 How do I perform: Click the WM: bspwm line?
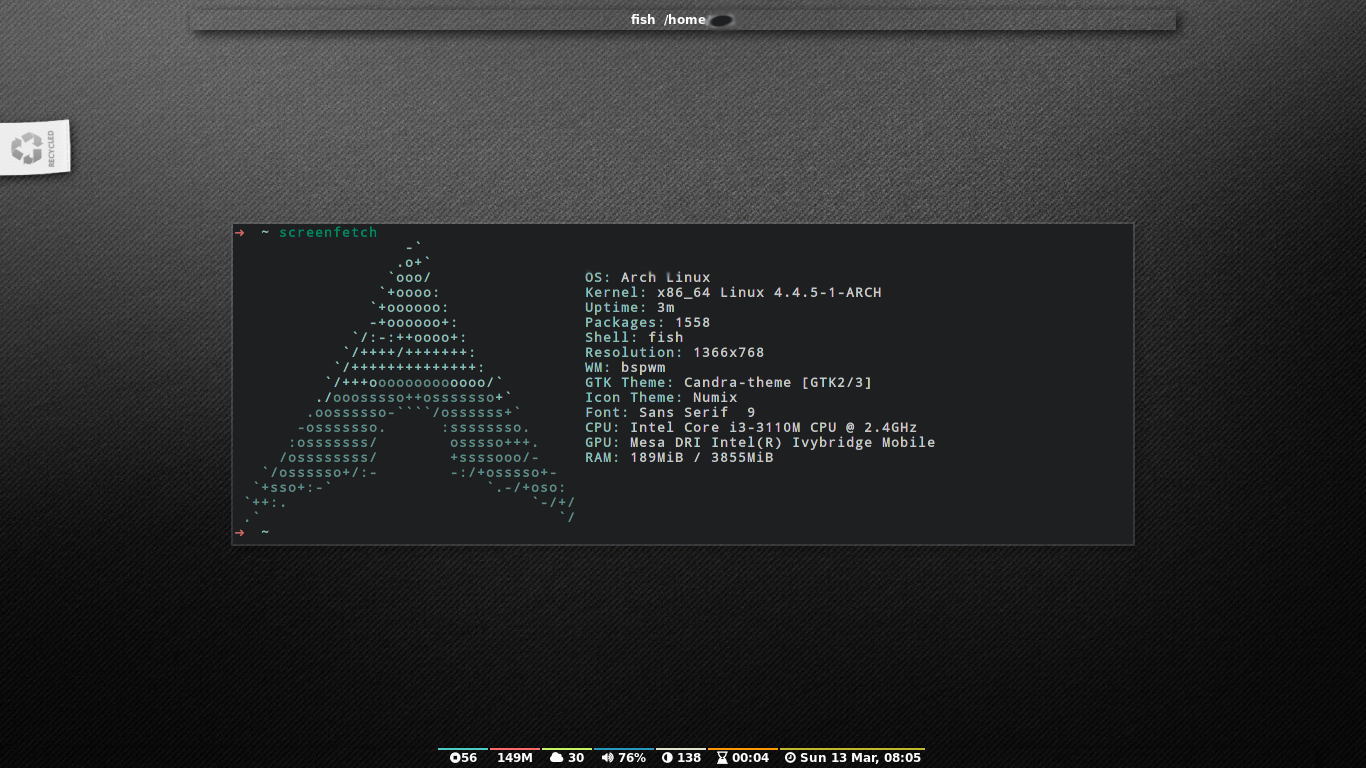tap(625, 367)
